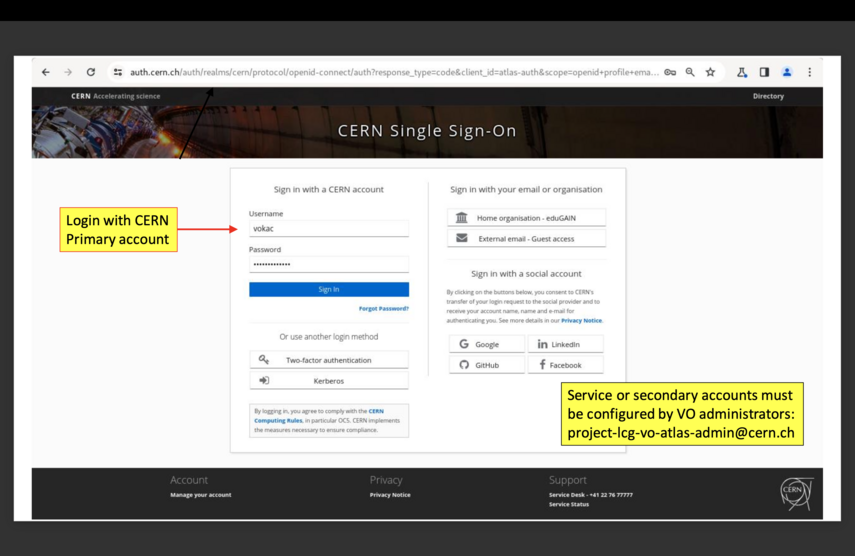Bookmark page using the star icon
The width and height of the screenshot is (855, 556).
click(711, 72)
